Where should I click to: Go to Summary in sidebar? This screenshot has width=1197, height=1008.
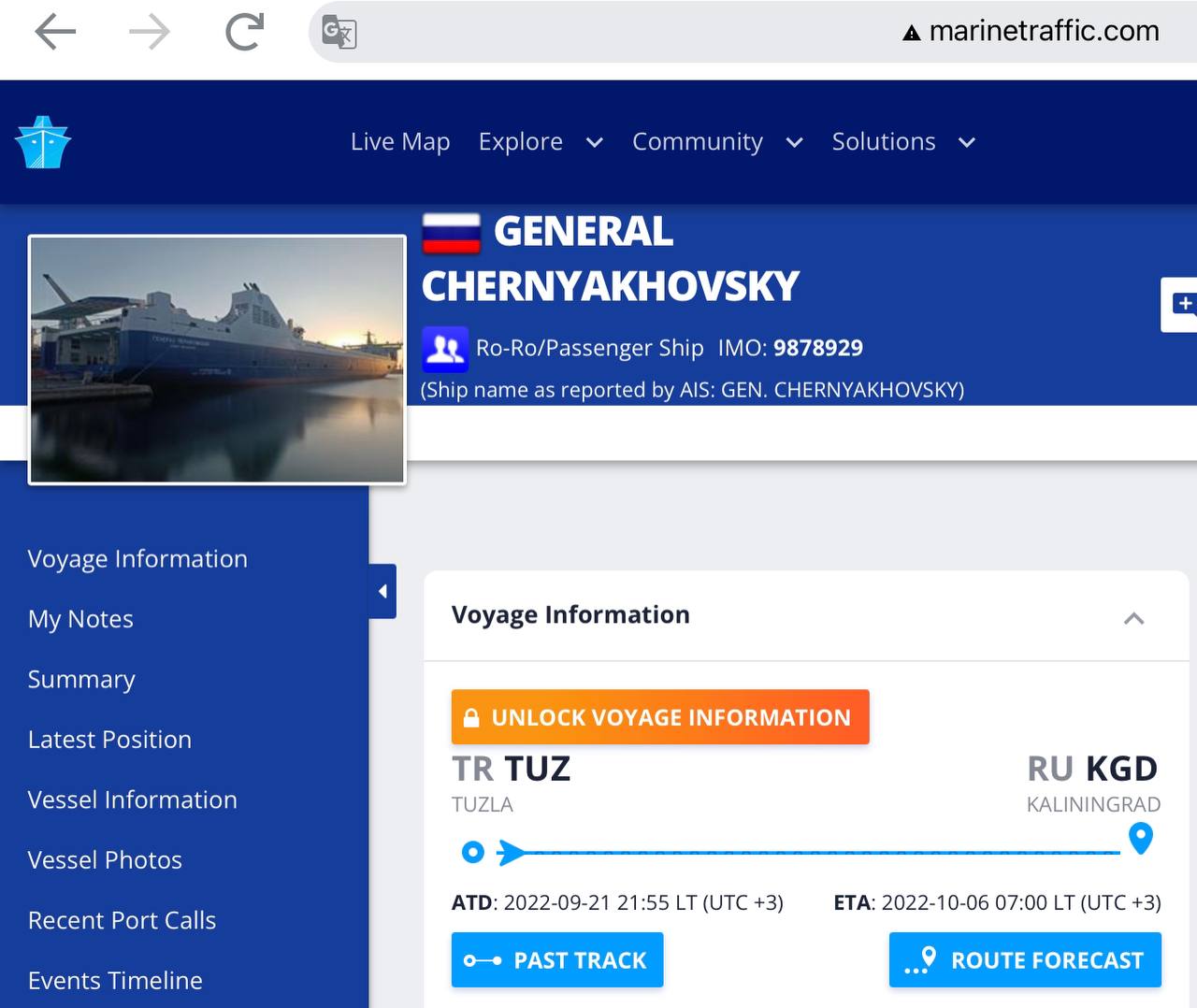click(81, 679)
